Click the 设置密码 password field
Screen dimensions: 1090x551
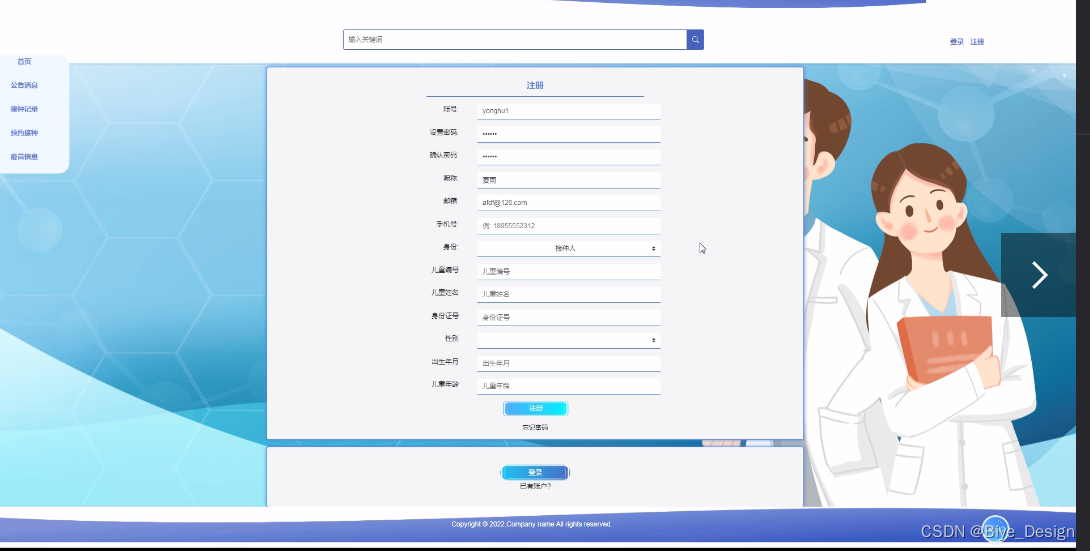coord(569,133)
